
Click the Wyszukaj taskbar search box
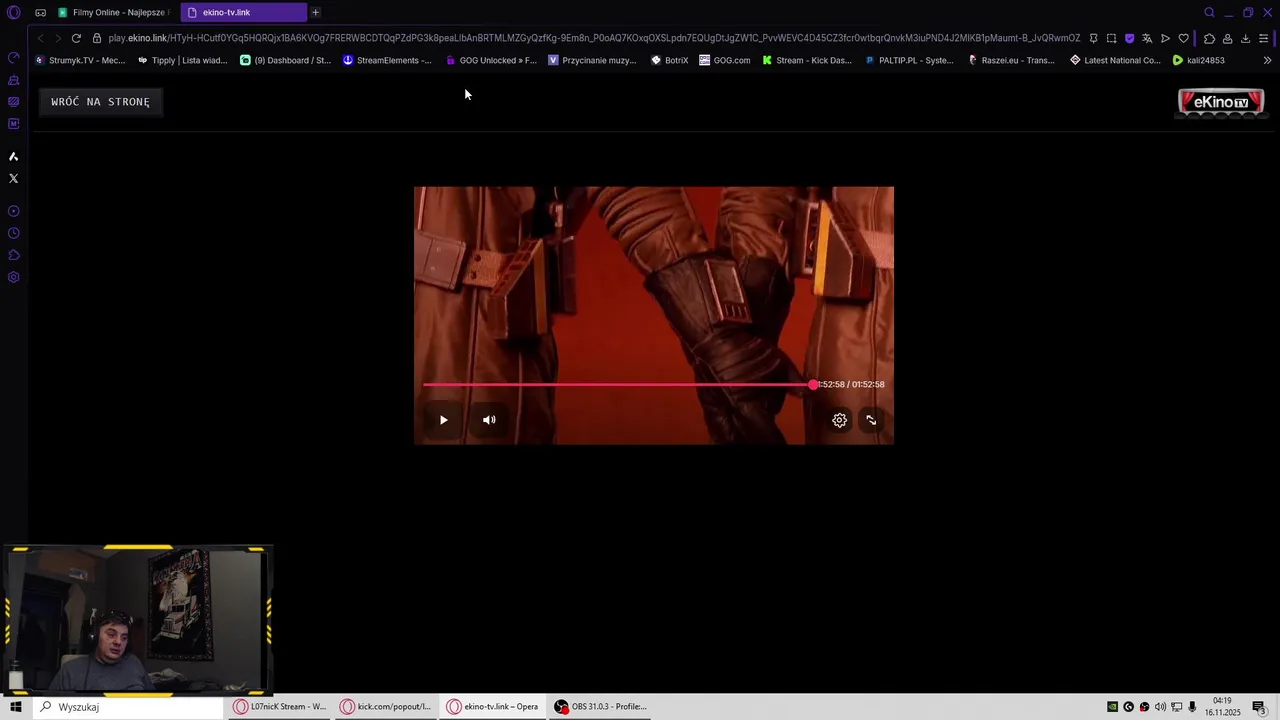(127, 707)
